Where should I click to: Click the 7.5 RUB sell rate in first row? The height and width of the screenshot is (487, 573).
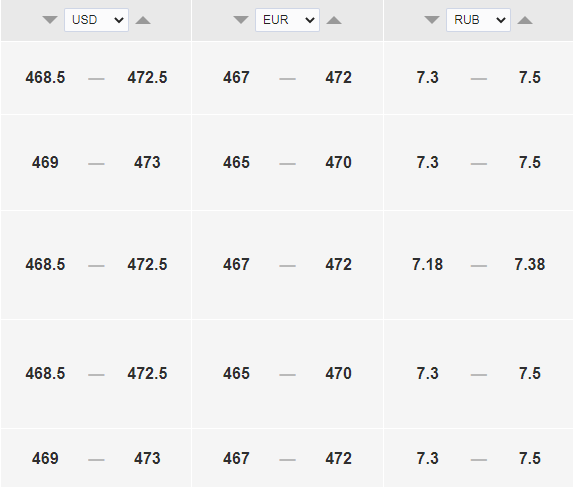coord(530,77)
